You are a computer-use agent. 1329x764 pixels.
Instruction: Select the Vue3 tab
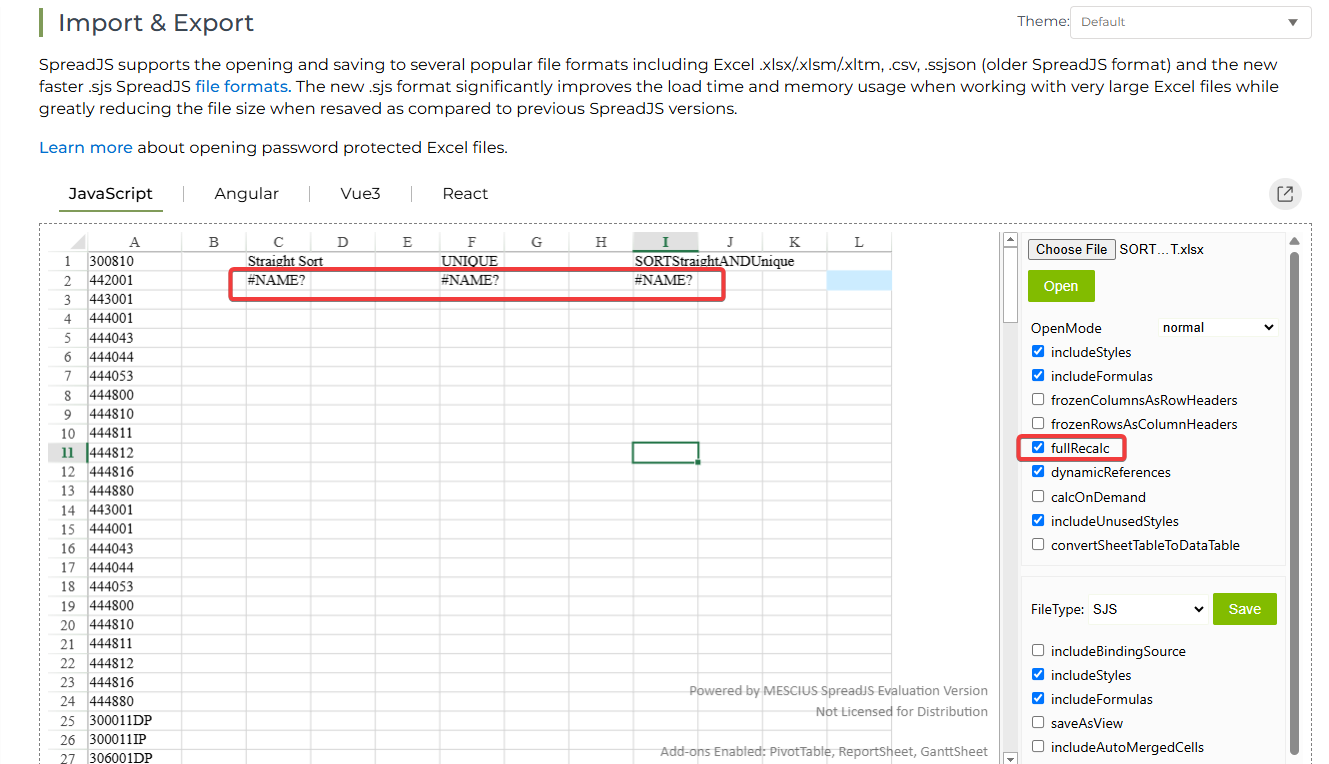360,194
